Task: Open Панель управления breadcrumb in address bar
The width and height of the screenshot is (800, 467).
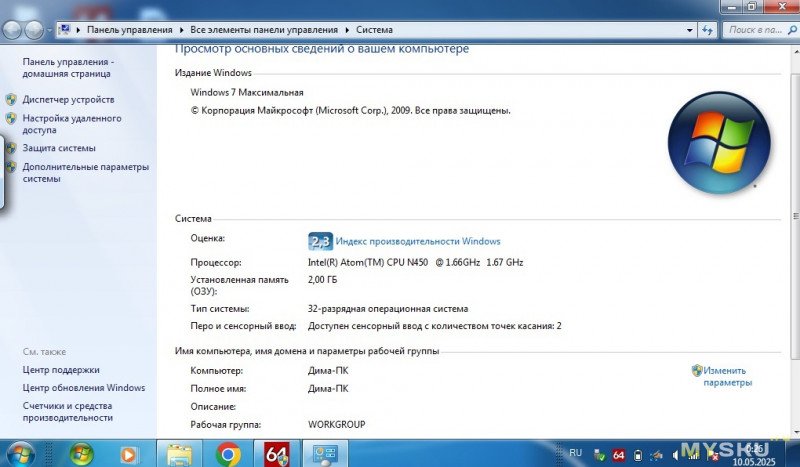Action: point(130,30)
